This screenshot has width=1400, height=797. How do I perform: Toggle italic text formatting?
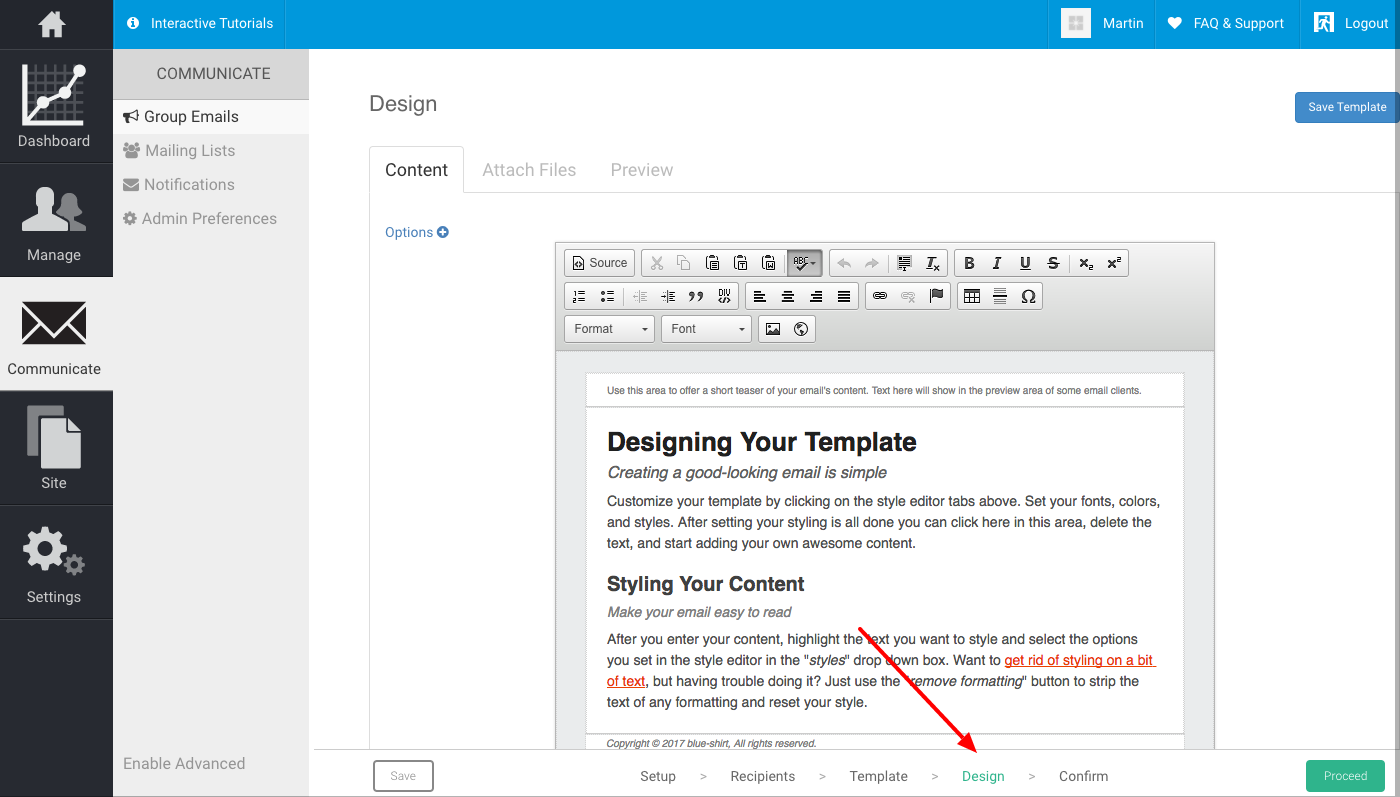point(997,263)
